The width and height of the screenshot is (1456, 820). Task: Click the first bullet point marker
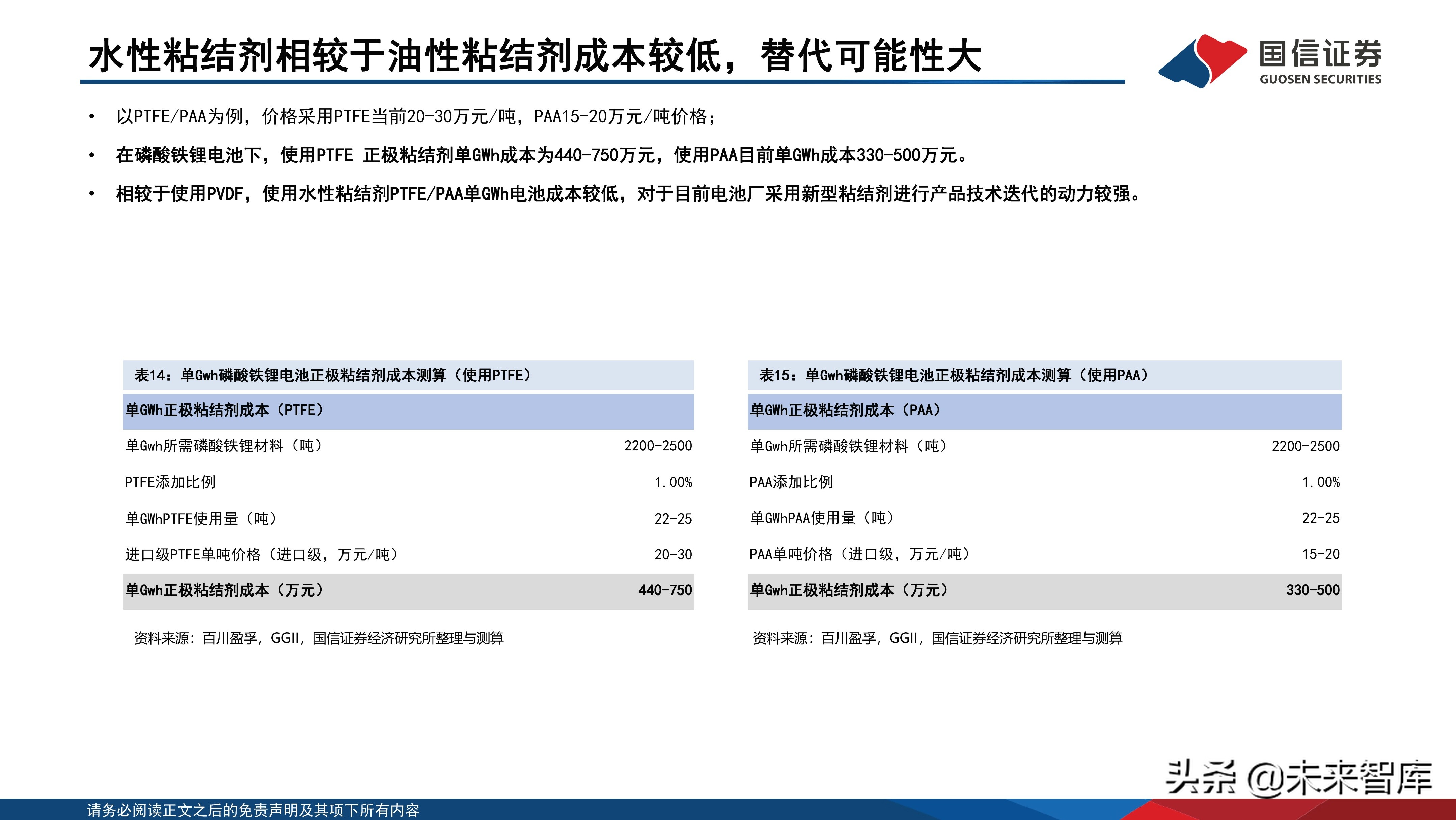(x=92, y=116)
